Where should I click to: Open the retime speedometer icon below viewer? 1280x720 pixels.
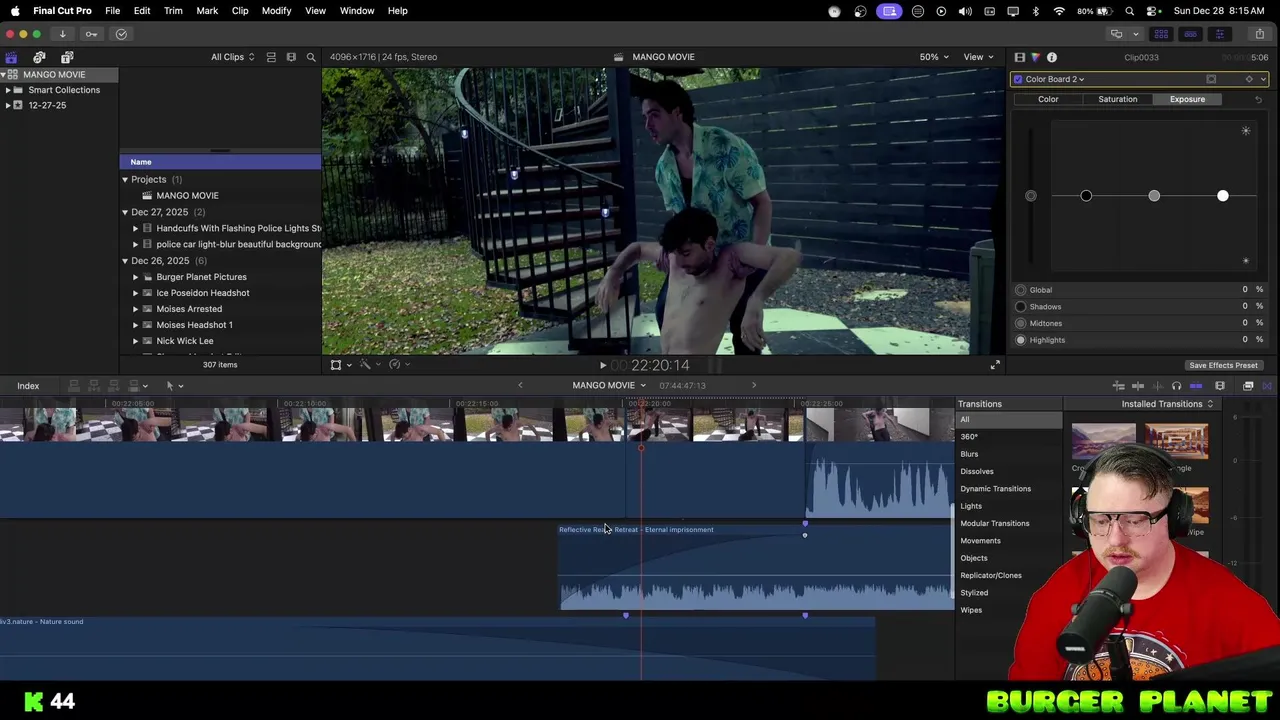pyautogui.click(x=397, y=365)
